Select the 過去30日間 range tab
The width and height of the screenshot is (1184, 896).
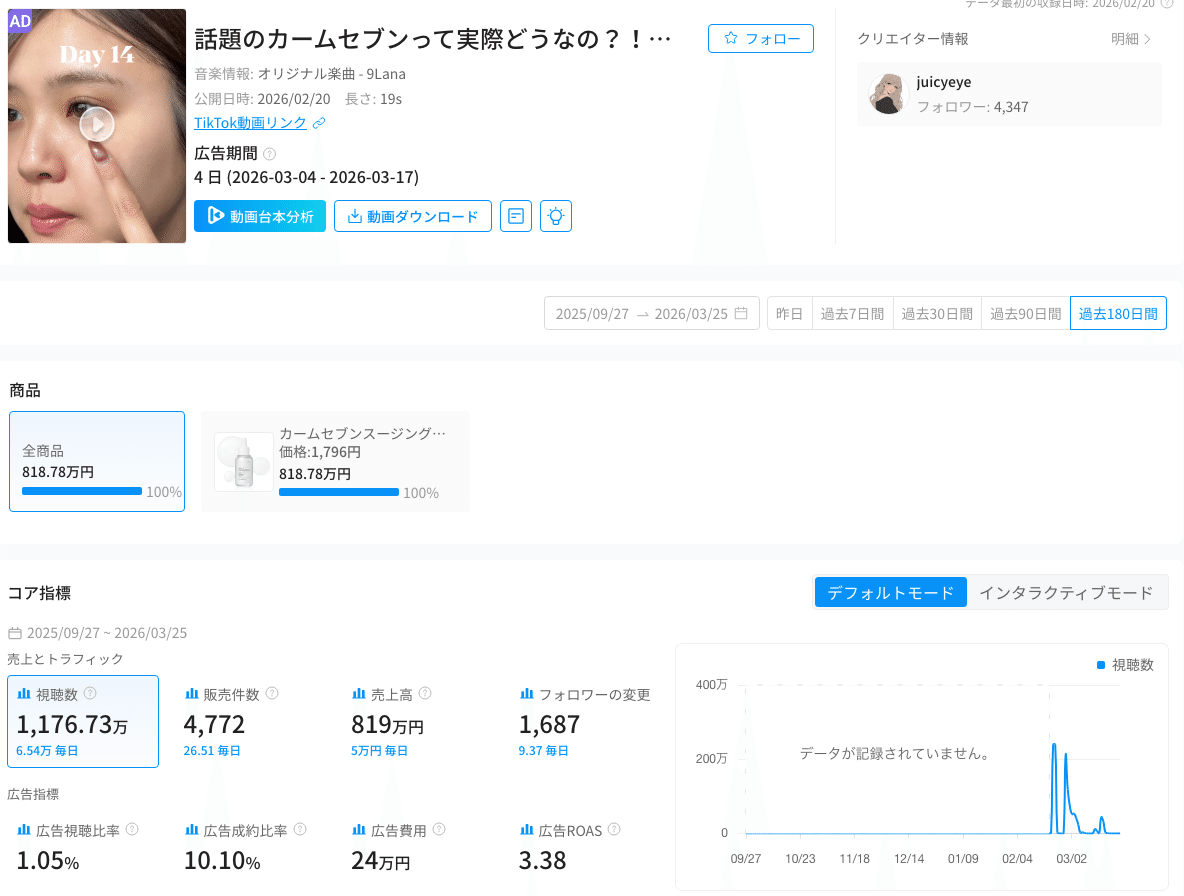tap(937, 313)
